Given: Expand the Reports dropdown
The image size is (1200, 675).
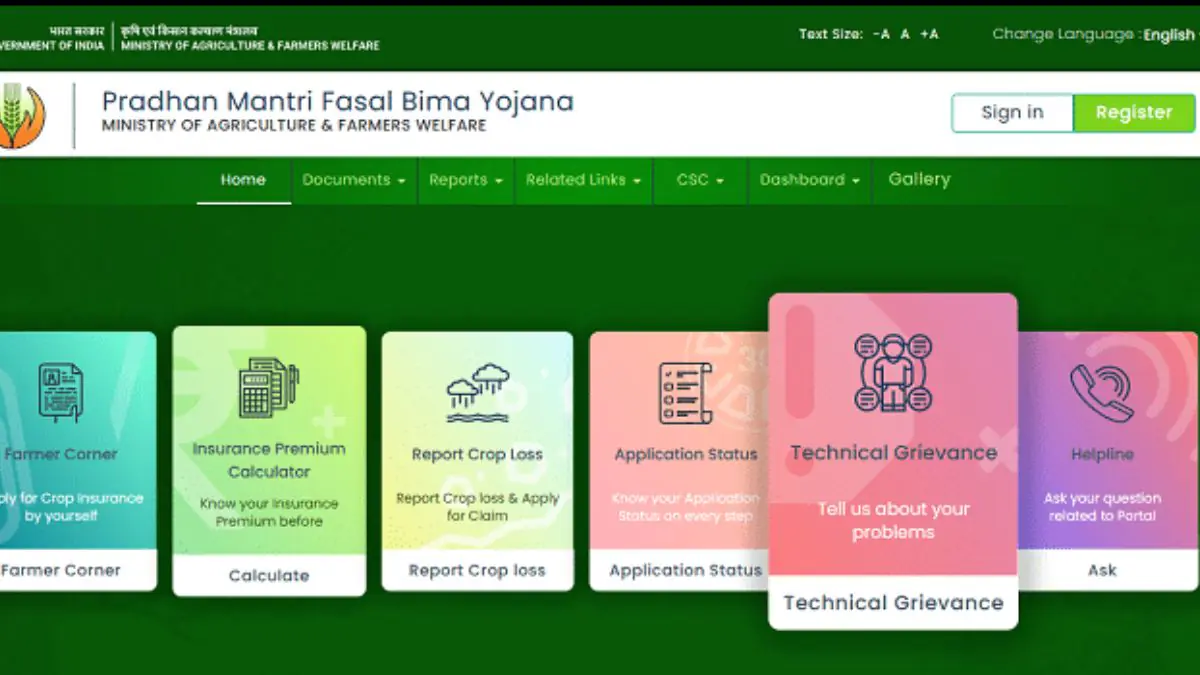Looking at the screenshot, I should [463, 180].
